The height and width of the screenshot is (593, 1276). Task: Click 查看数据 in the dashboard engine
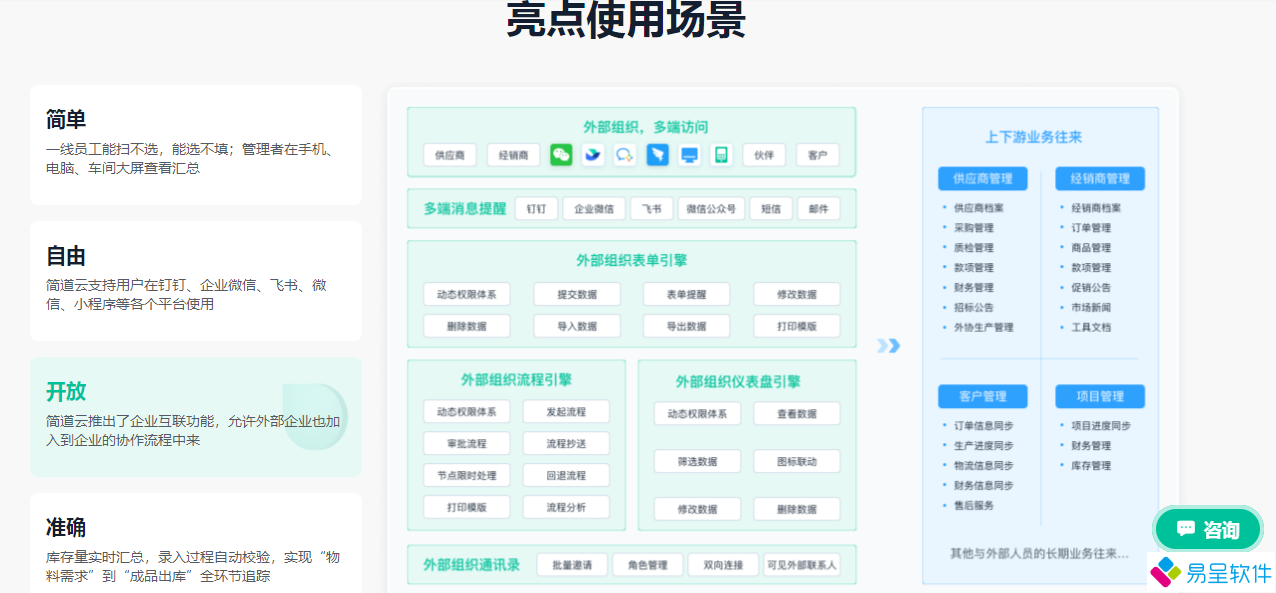tap(797, 414)
